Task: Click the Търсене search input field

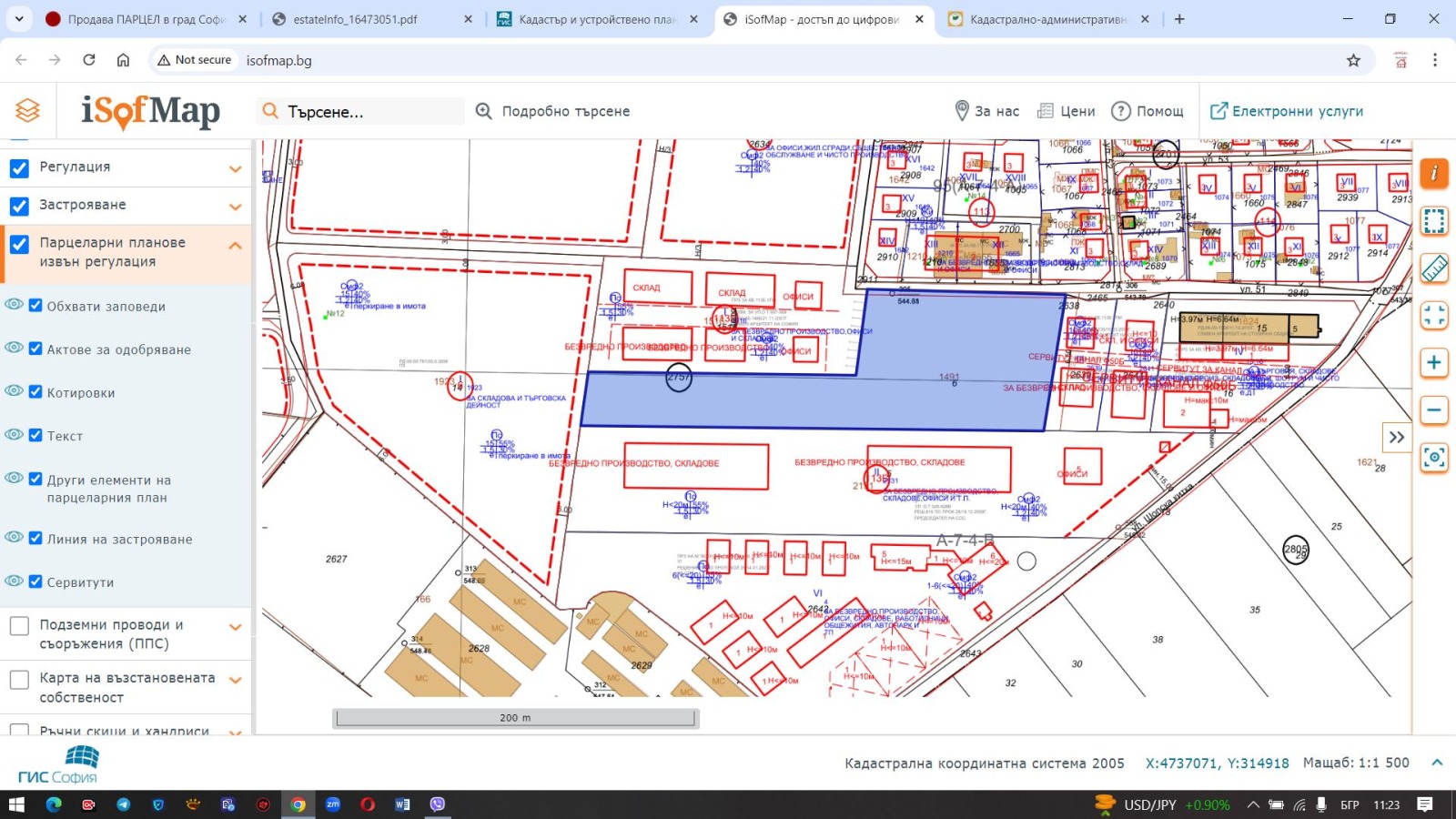Action: 364,112
